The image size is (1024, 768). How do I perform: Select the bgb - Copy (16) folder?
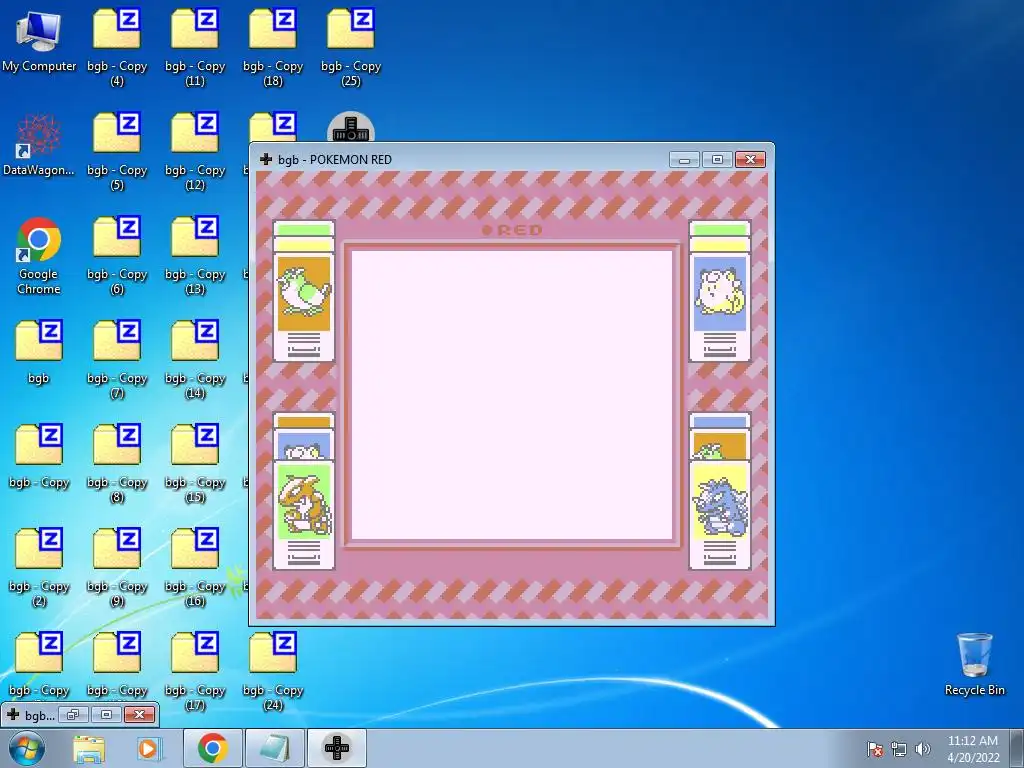(195, 568)
